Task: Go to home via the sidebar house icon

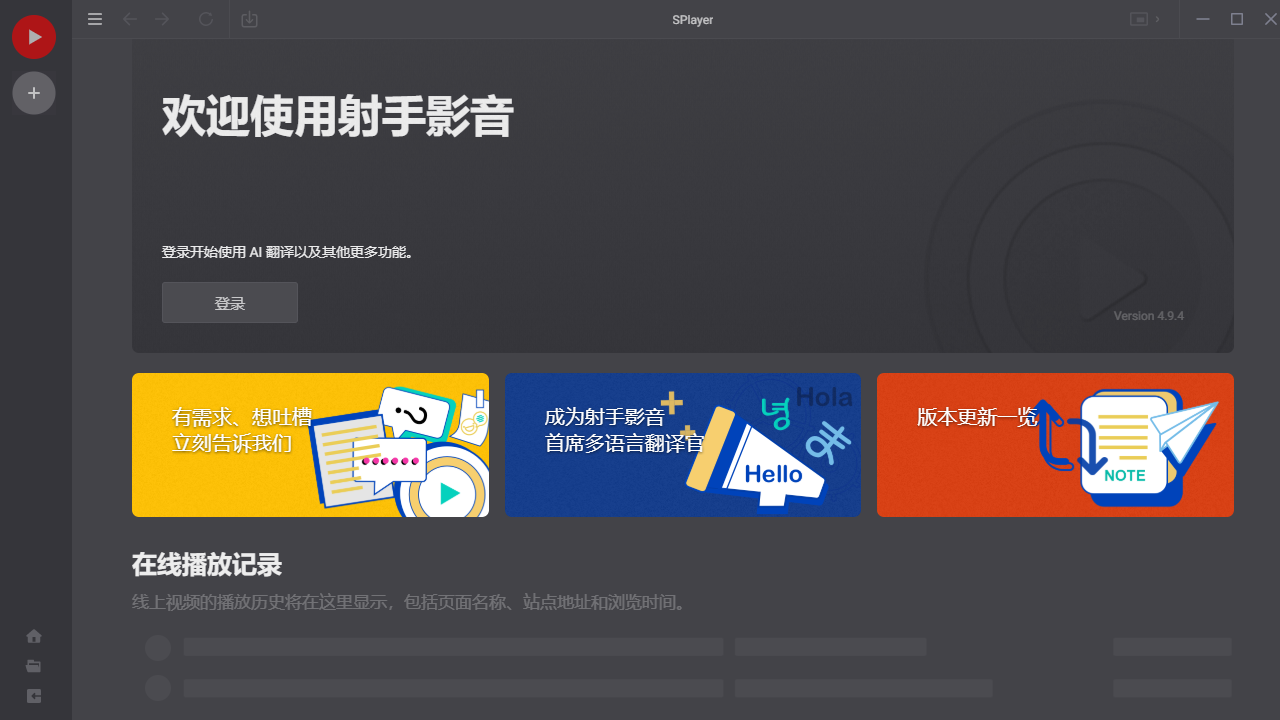Action: click(34, 636)
